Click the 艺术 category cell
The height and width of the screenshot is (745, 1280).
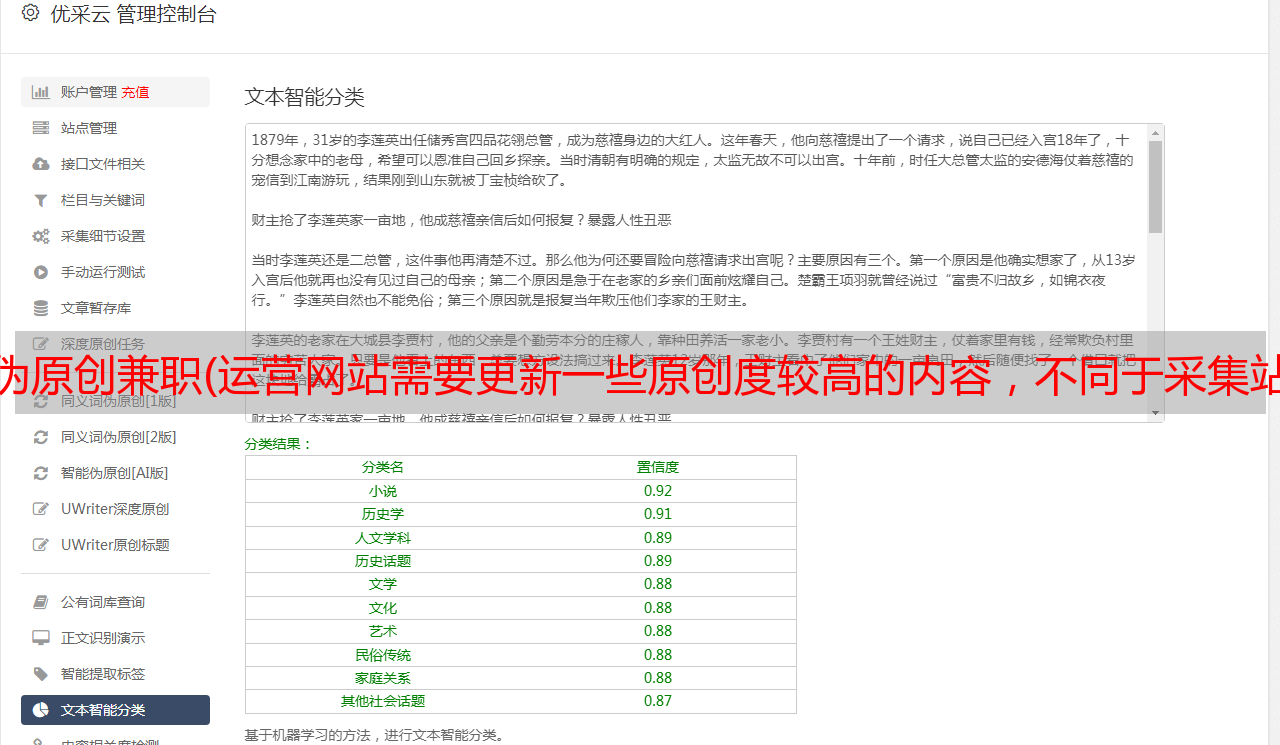(x=383, y=631)
